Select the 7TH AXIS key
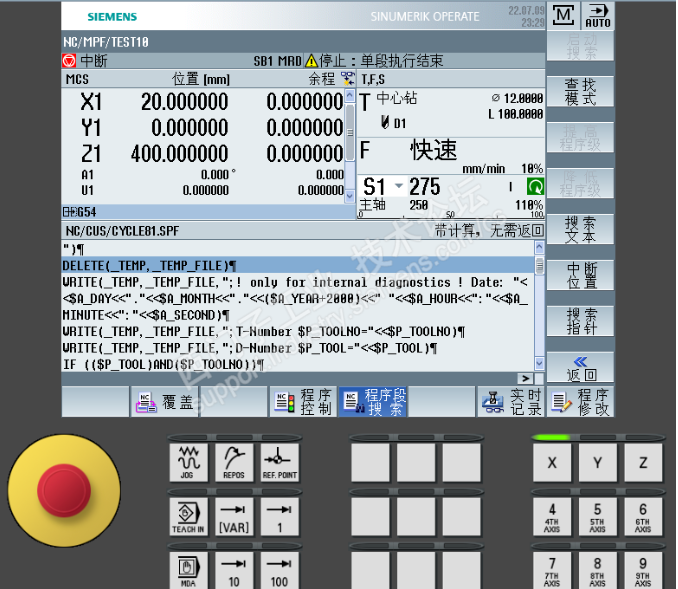The image size is (678, 589). pyautogui.click(x=552, y=570)
